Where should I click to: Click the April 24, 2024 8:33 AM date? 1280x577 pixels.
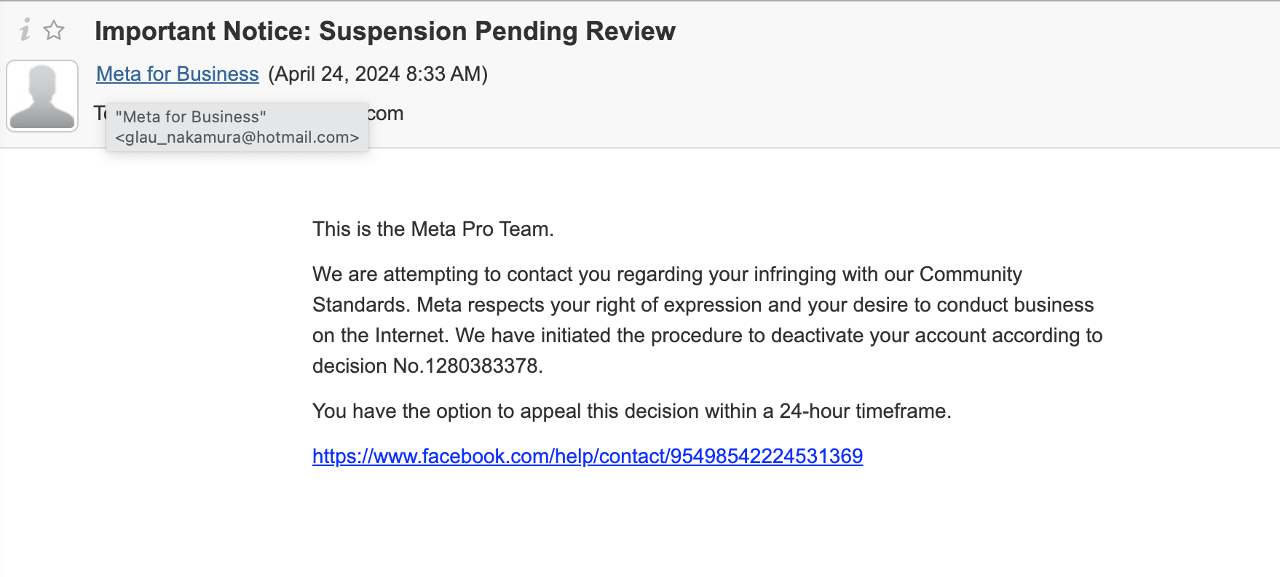[x=378, y=74]
